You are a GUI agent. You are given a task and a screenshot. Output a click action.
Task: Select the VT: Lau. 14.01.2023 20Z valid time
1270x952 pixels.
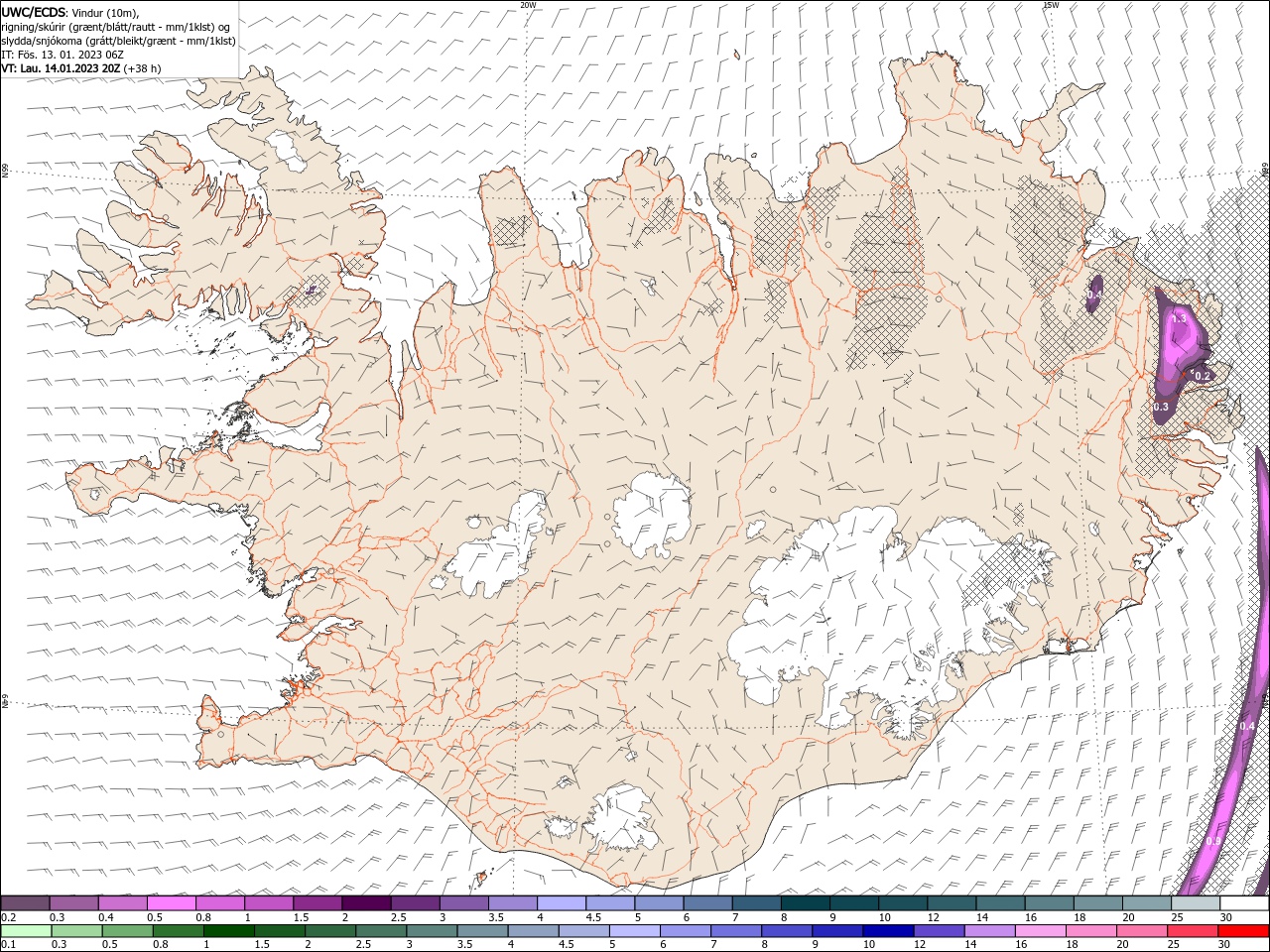pyautogui.click(x=61, y=68)
